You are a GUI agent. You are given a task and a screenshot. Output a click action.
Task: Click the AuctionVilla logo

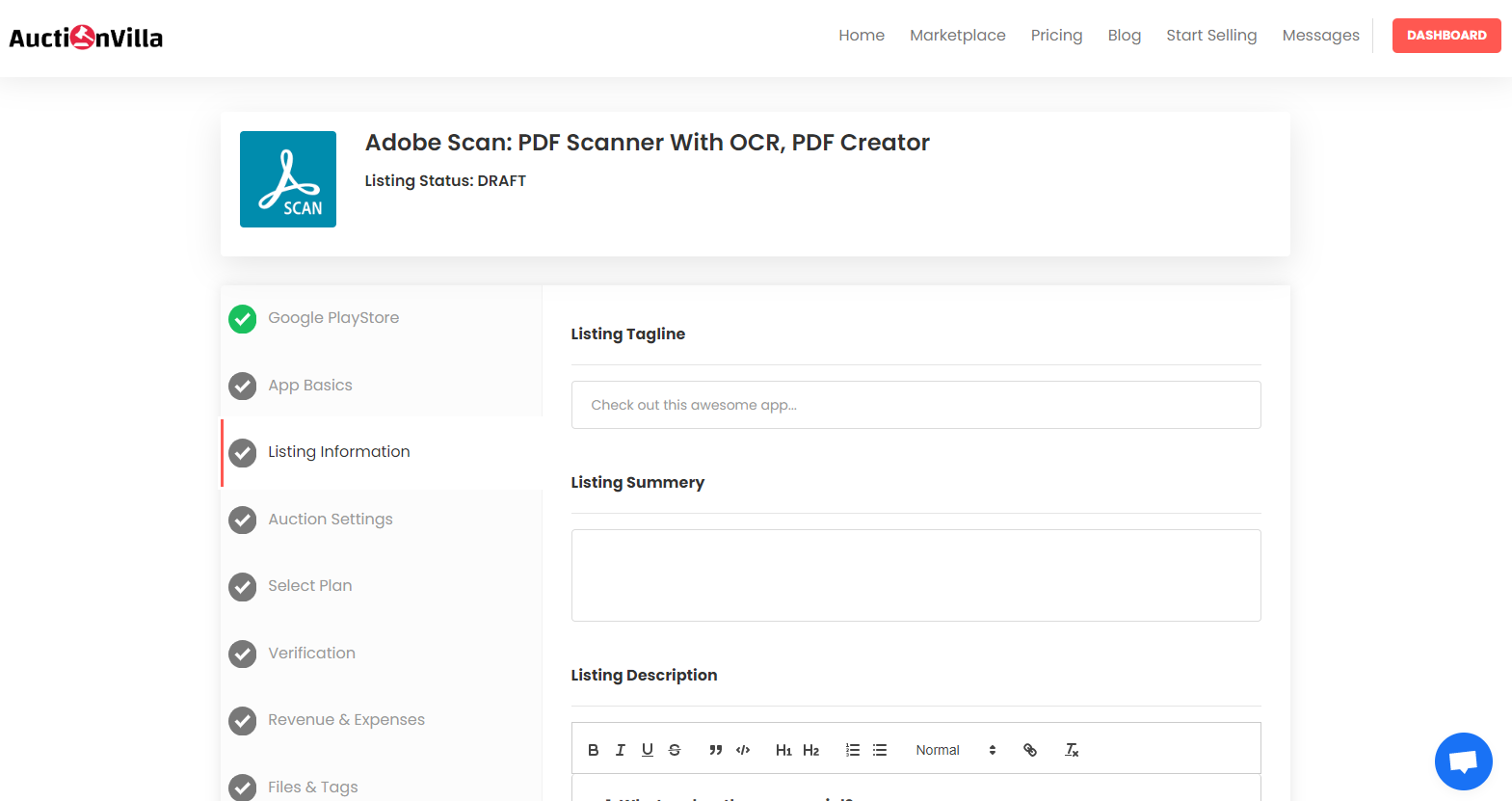[x=86, y=38]
